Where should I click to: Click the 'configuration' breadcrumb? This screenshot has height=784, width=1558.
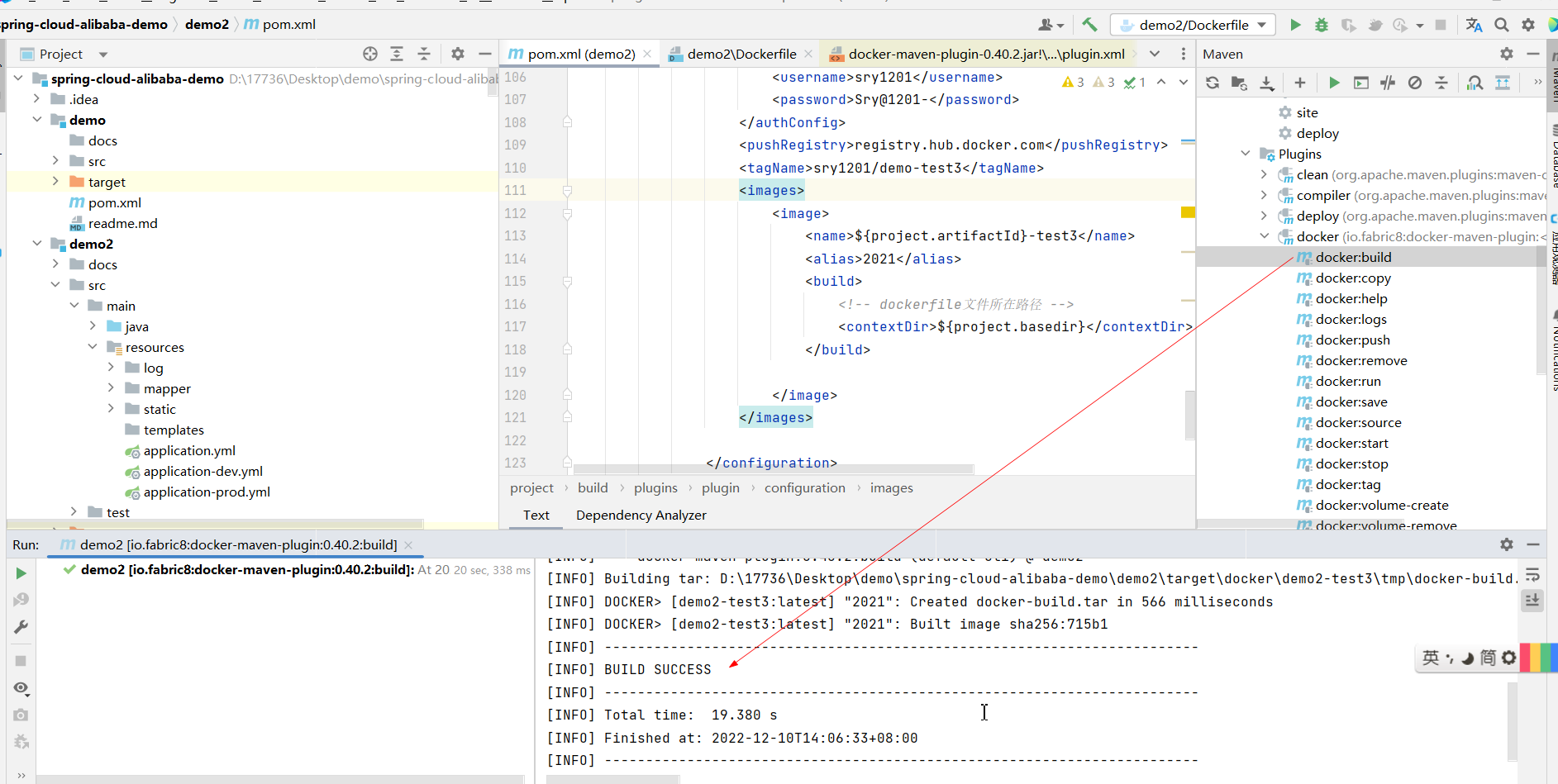click(x=804, y=488)
